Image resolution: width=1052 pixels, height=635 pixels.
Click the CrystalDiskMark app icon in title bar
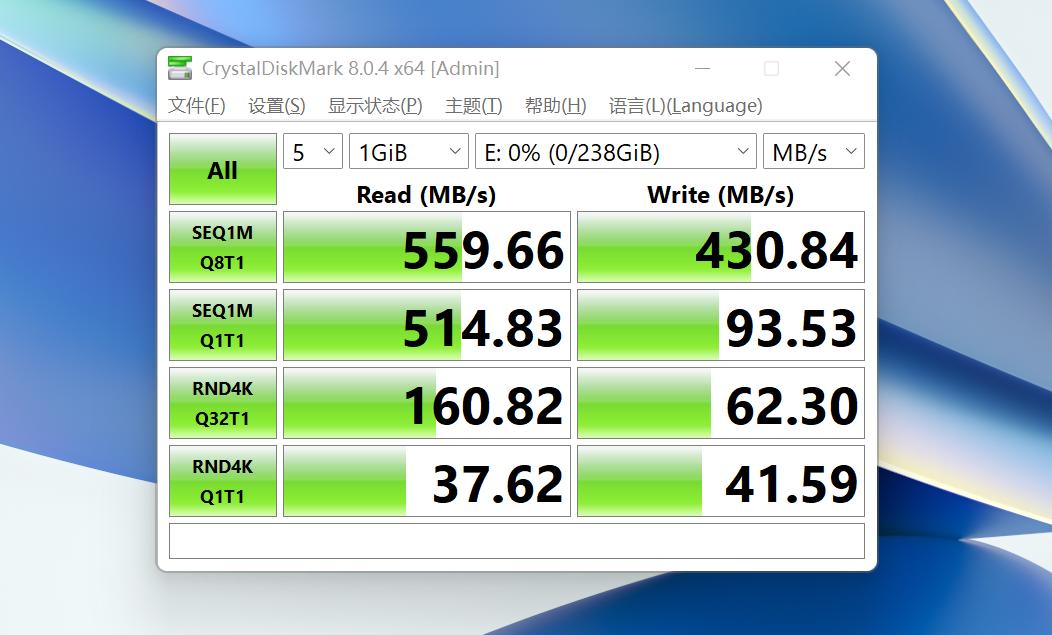coord(180,68)
